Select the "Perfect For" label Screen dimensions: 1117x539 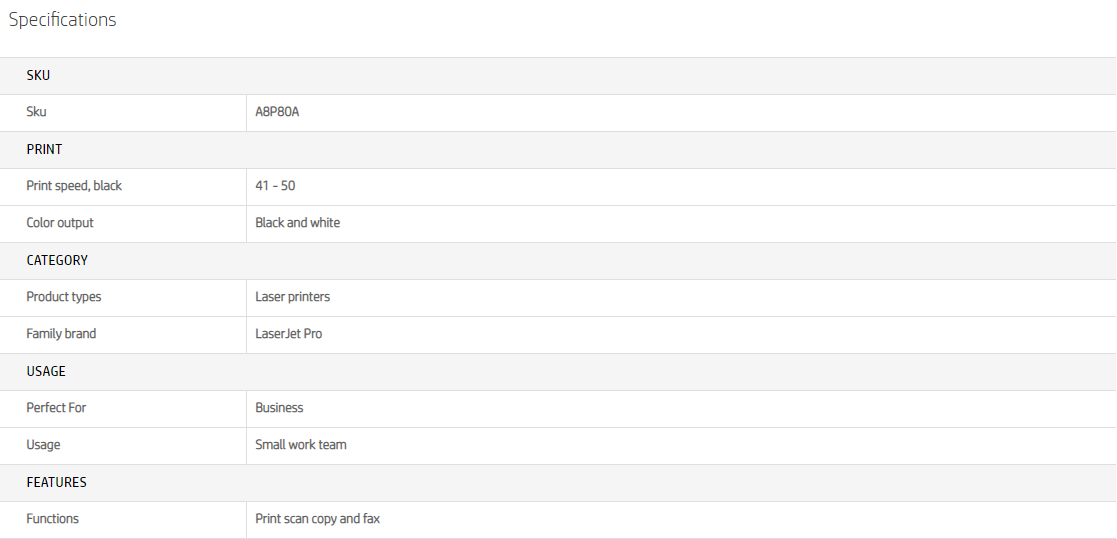coord(56,408)
